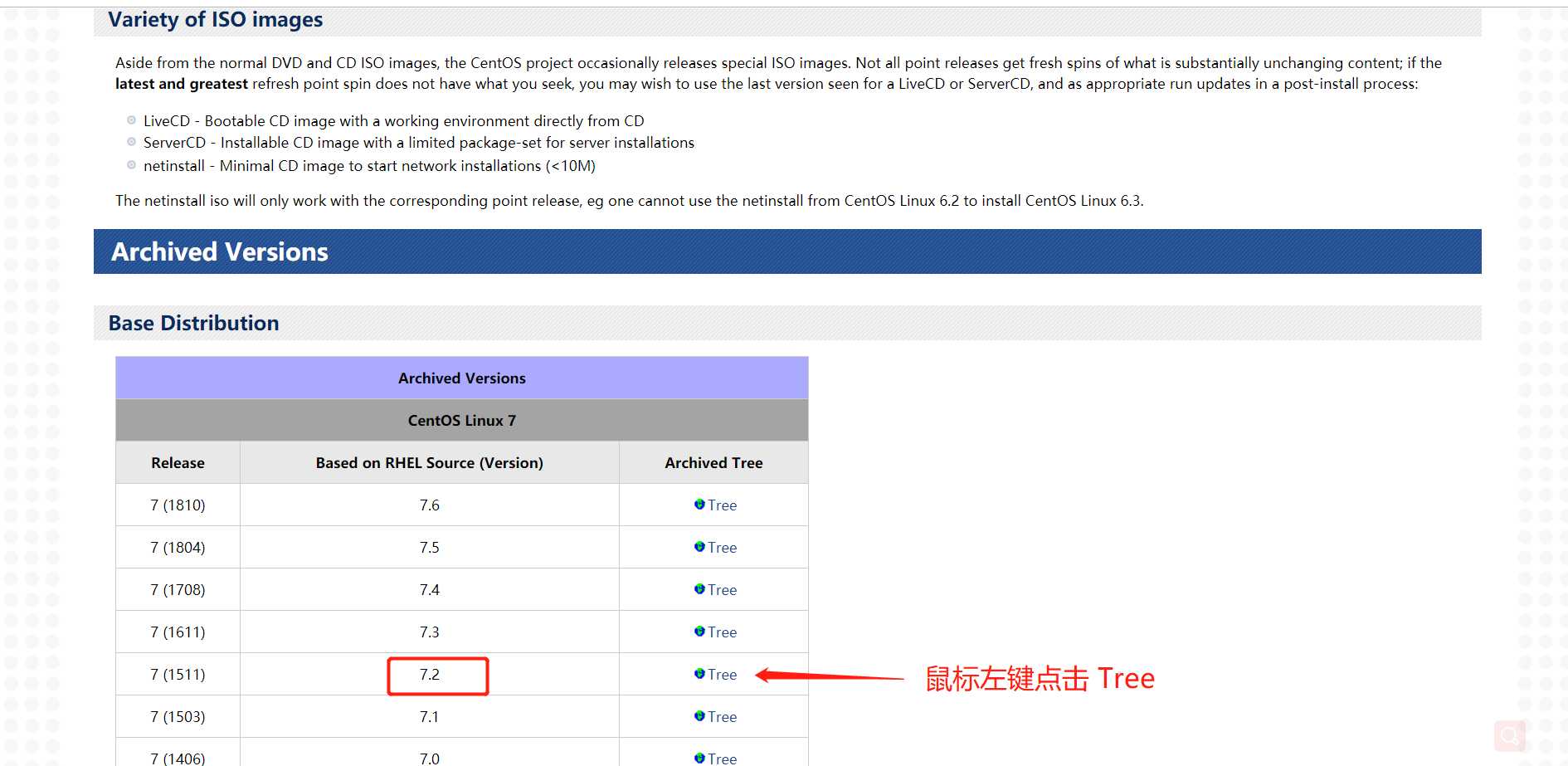Click 'Based on RHEL Source (Version)' column header

[430, 462]
